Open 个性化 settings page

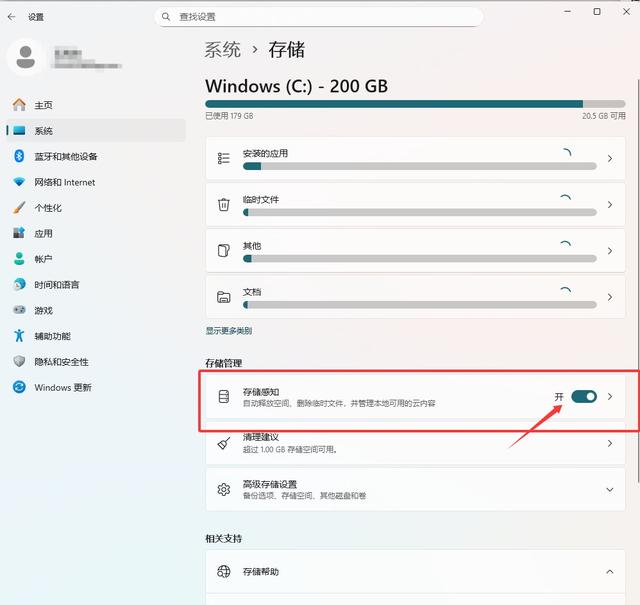tap(96, 207)
